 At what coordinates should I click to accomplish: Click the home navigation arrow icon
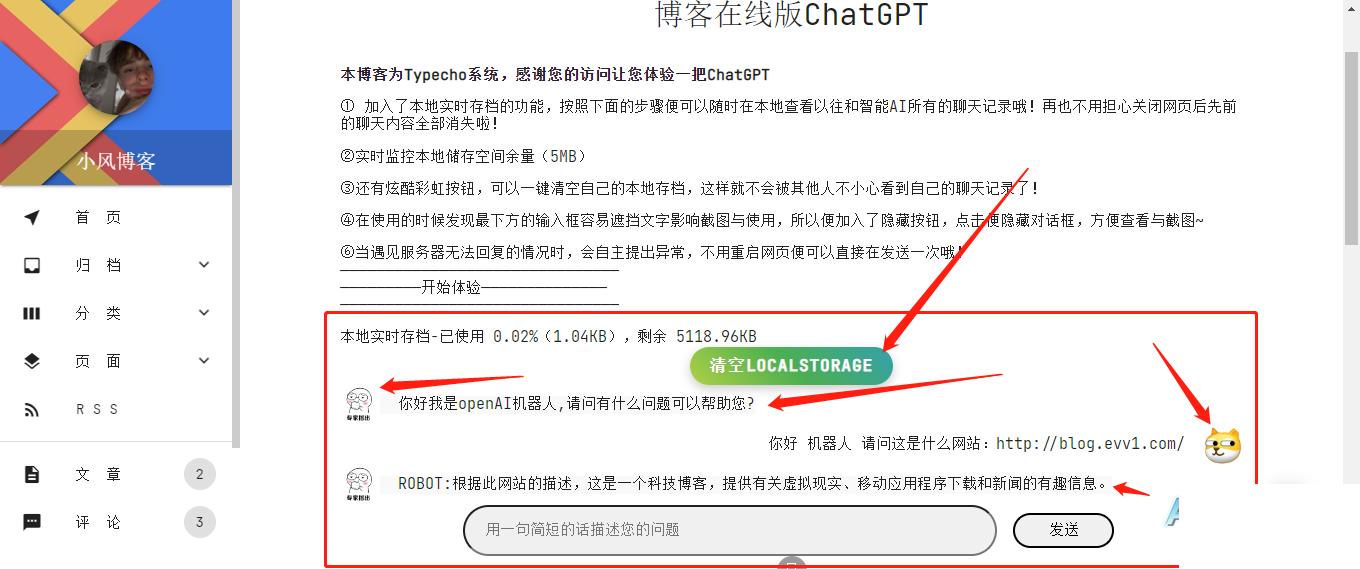pos(32,218)
